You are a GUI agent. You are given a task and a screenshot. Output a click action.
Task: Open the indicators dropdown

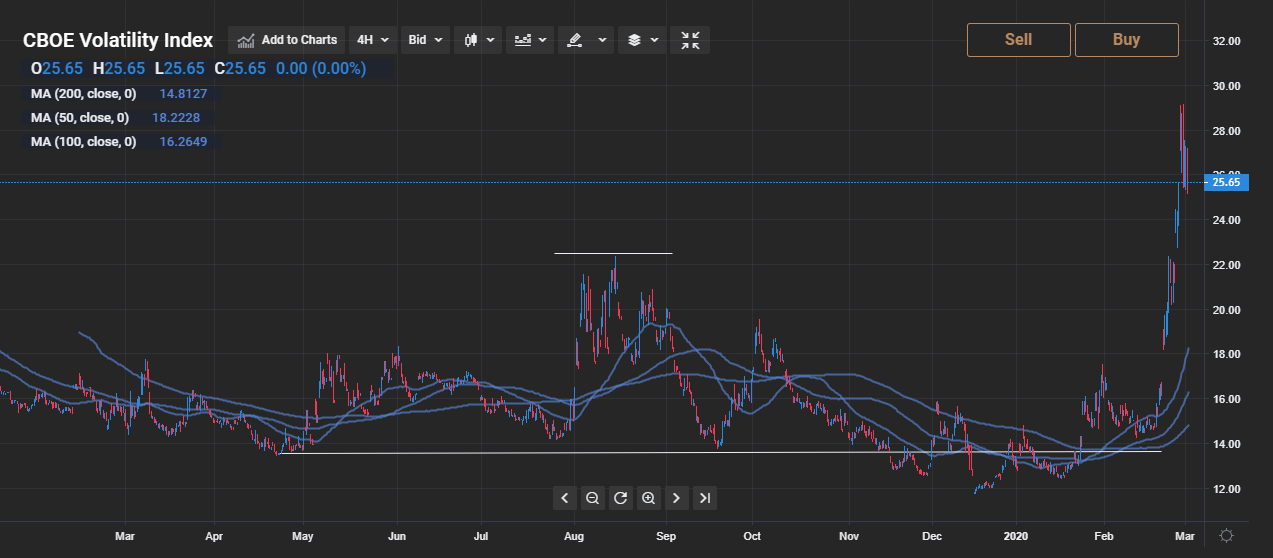coord(531,40)
